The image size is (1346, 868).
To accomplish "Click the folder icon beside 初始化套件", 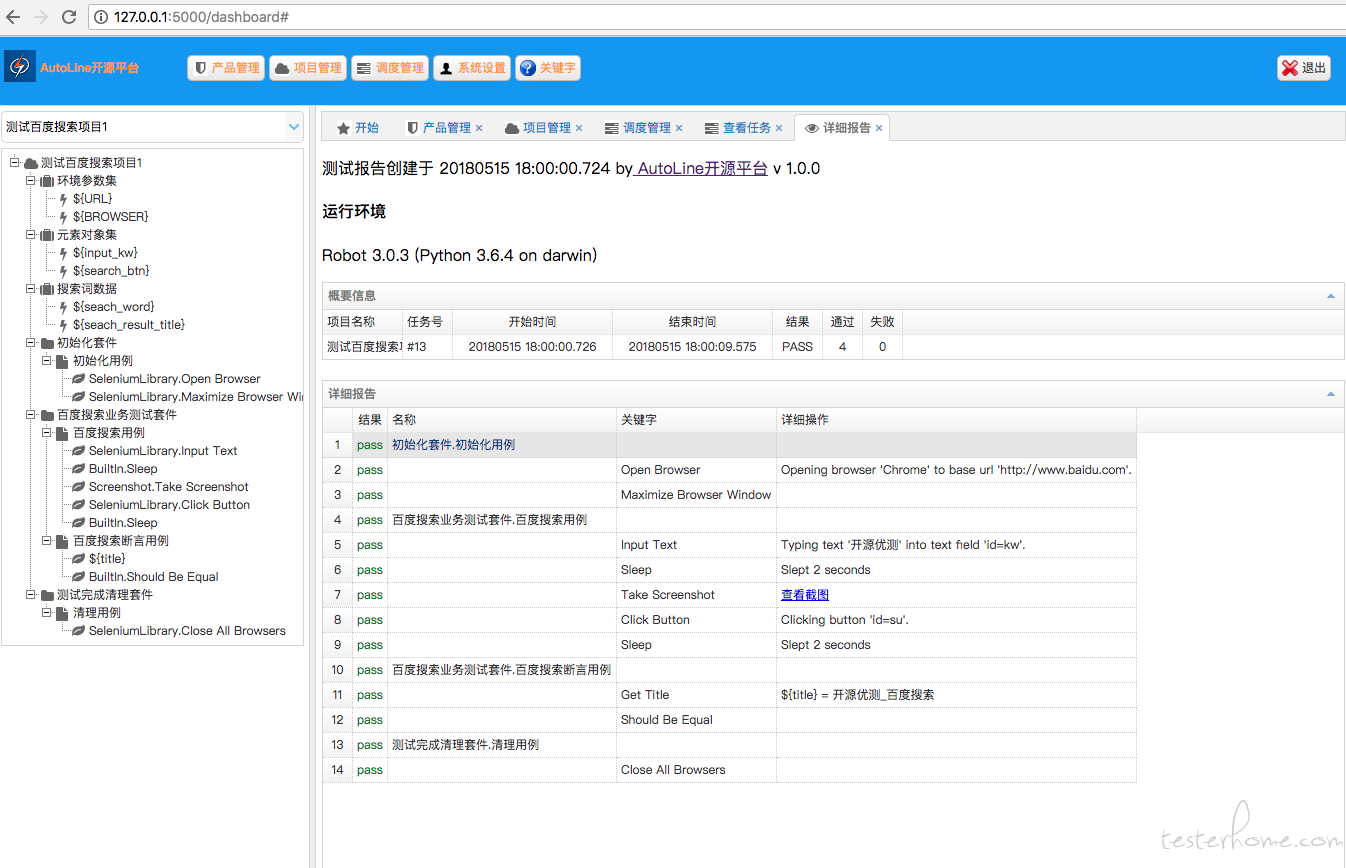I will 46,343.
